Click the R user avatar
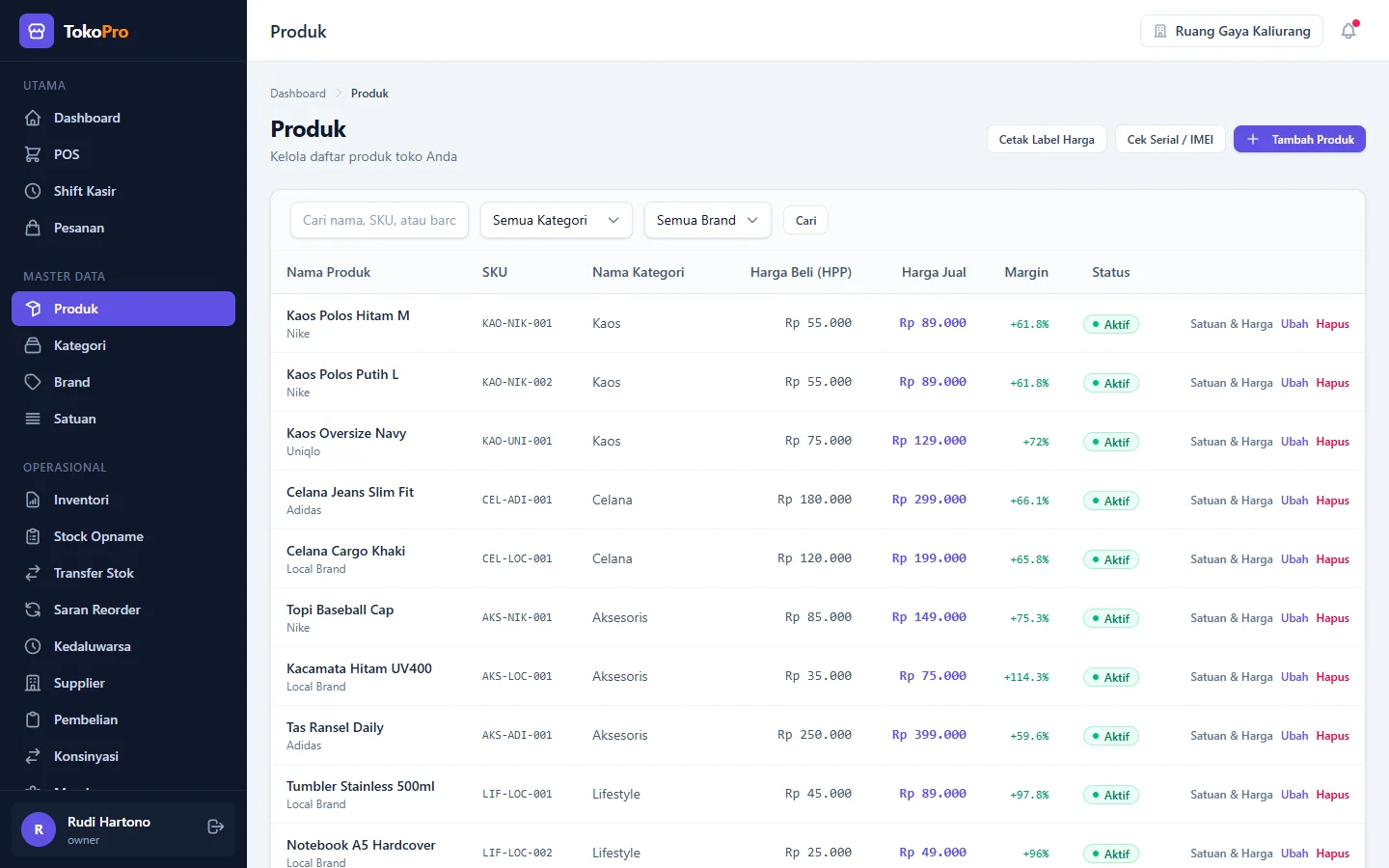1389x868 pixels. pos(39,829)
